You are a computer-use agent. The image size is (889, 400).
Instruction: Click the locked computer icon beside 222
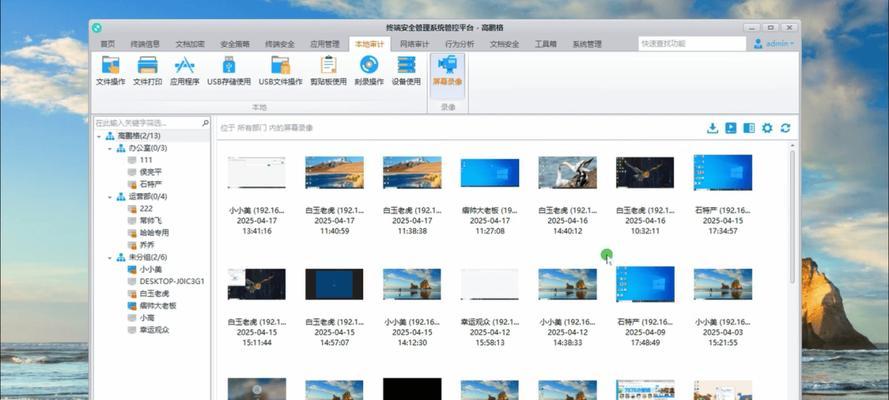pyautogui.click(x=132, y=208)
